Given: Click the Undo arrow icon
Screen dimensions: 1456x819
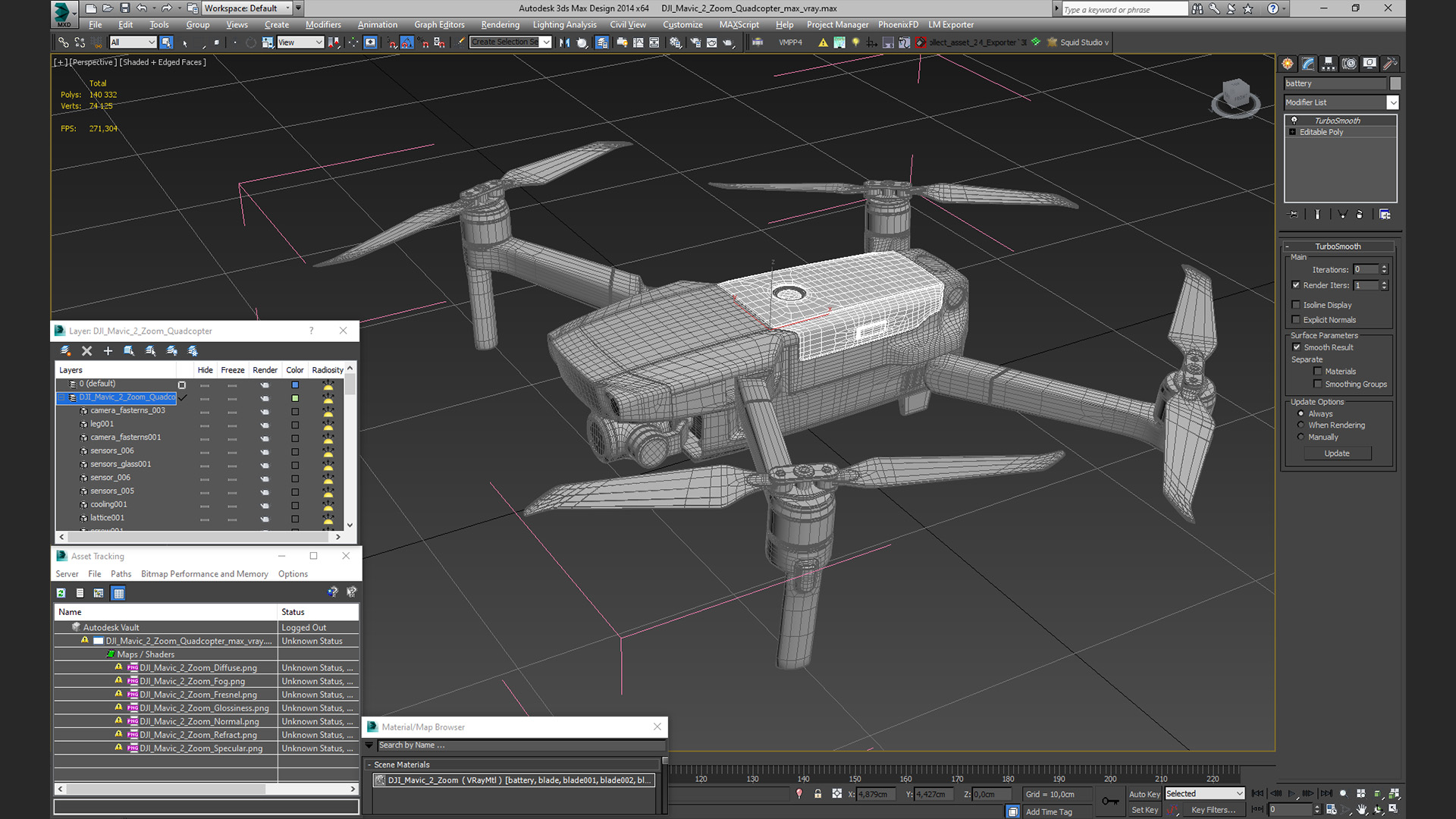Looking at the screenshot, I should click(x=142, y=8).
